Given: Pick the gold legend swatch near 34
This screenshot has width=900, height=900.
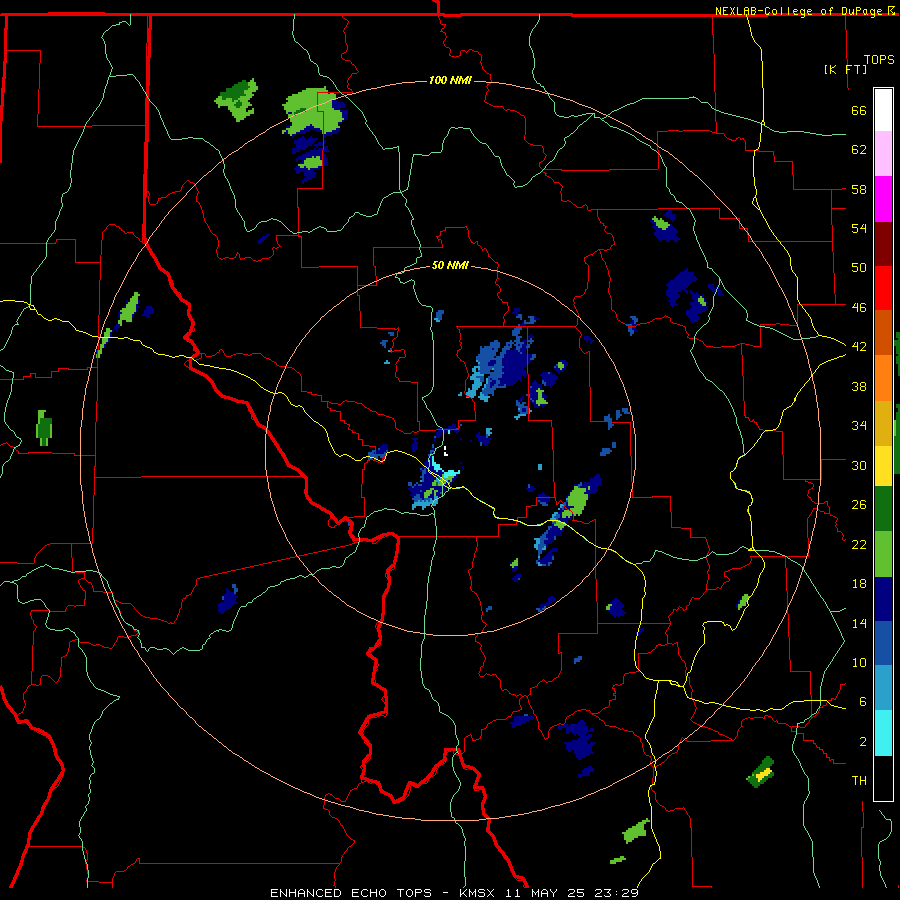Looking at the screenshot, I should [883, 423].
